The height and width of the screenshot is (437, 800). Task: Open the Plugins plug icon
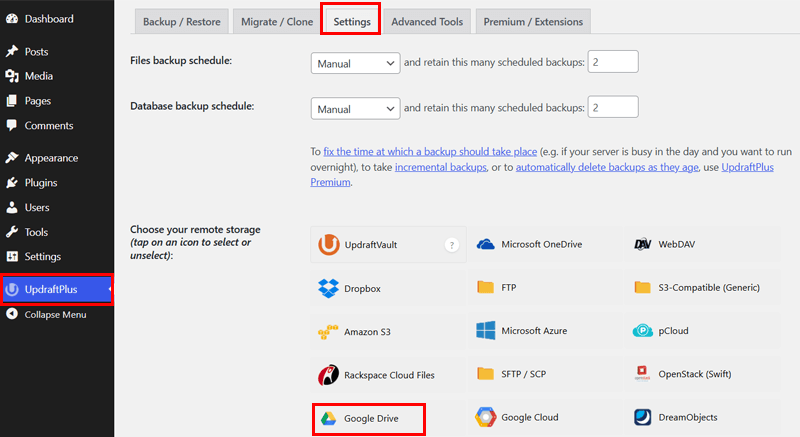coord(12,183)
